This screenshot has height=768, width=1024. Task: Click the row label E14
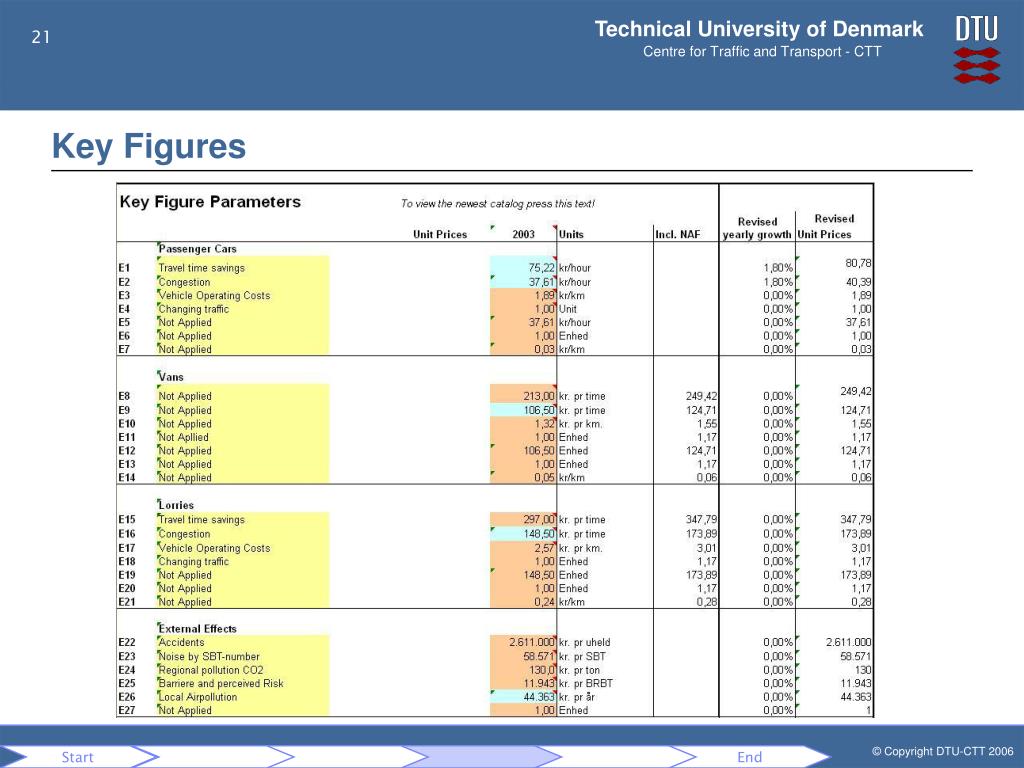coord(127,477)
